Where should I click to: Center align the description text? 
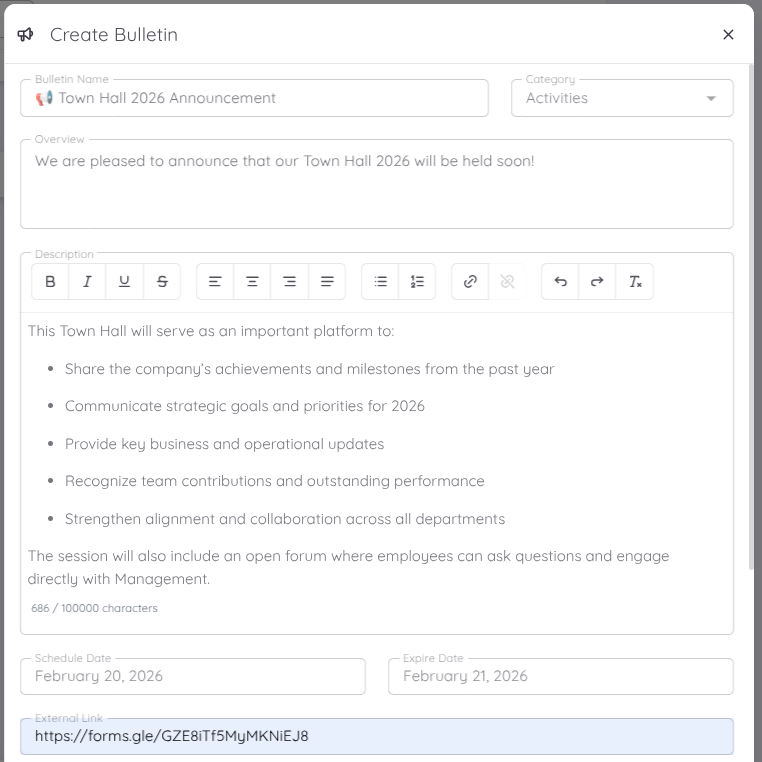click(252, 282)
